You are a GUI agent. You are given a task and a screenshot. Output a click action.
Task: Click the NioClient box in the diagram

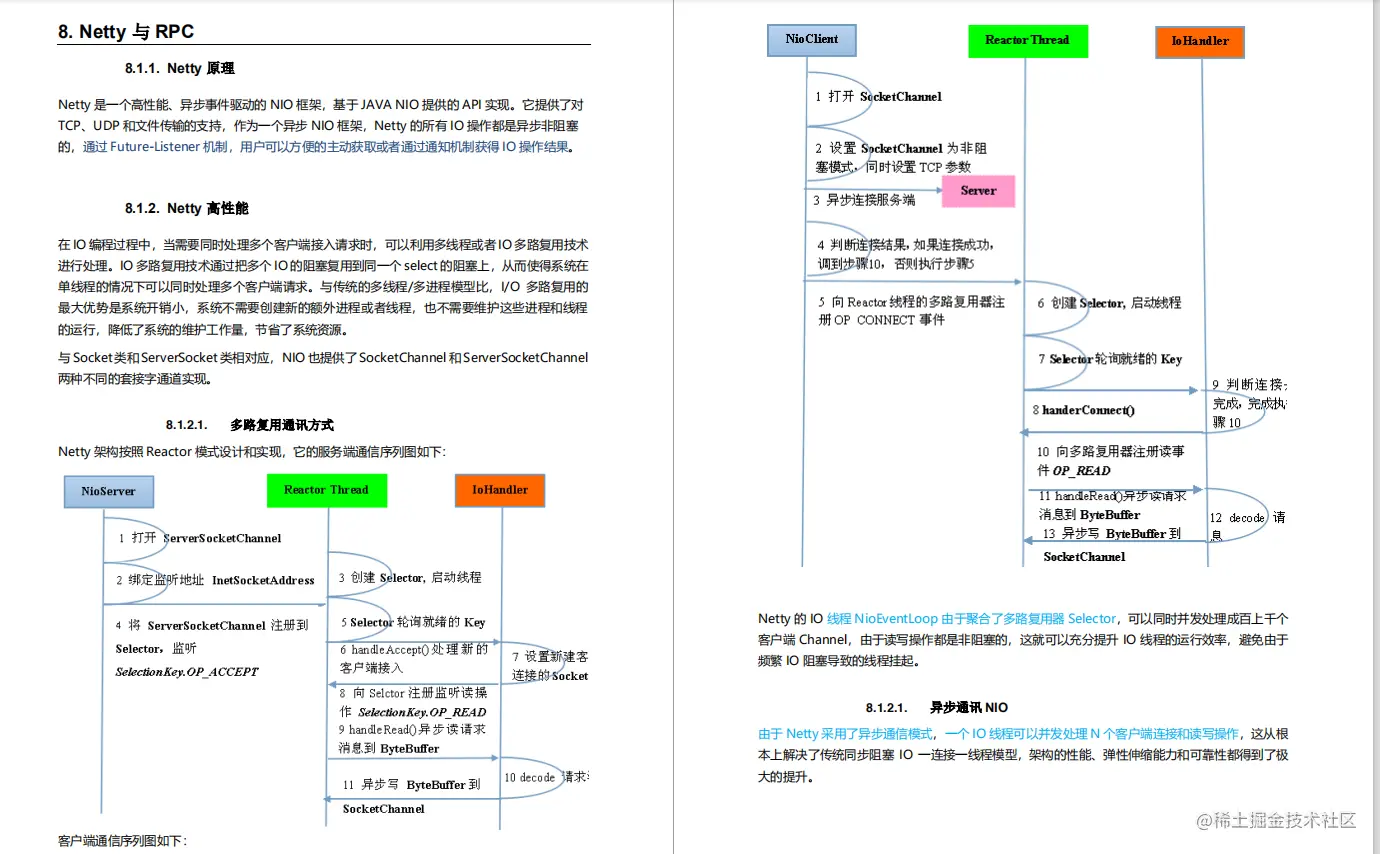810,40
